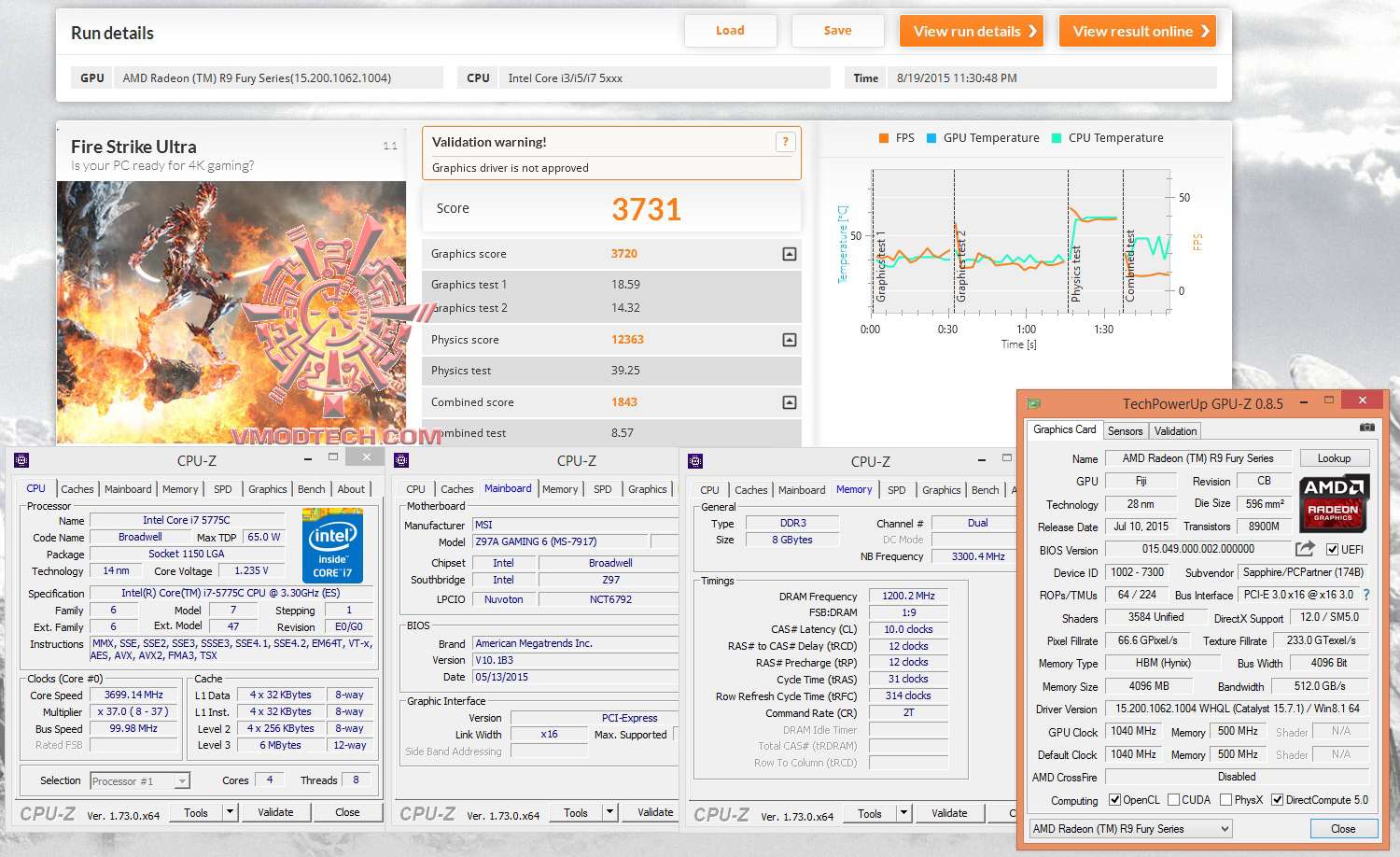Switch to the Sensors tab in GPU-Z
1400x857 pixels.
(1125, 431)
